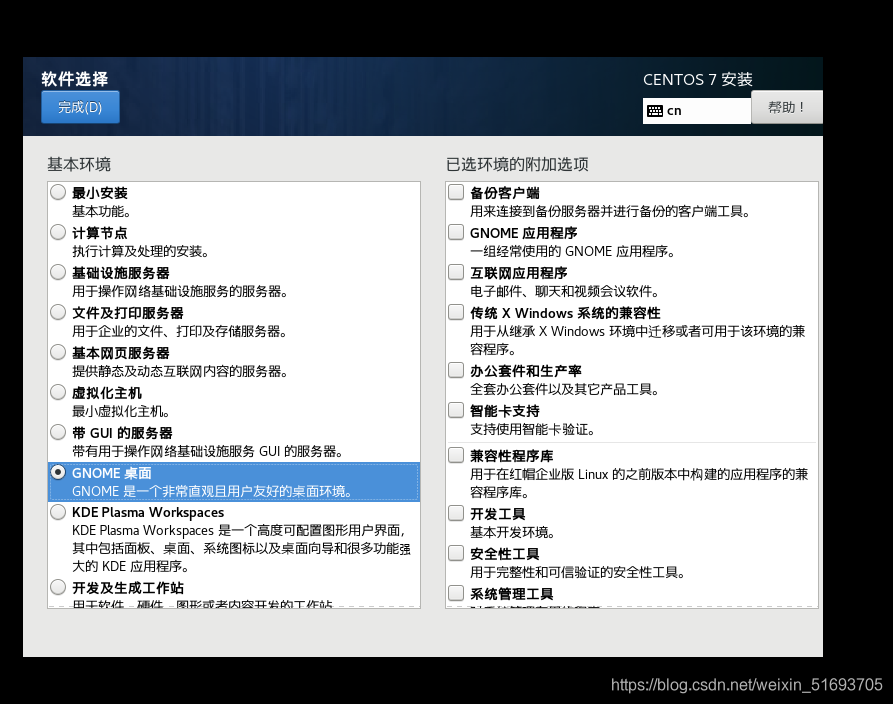Enable 智能卡支持 checkbox

(456, 410)
